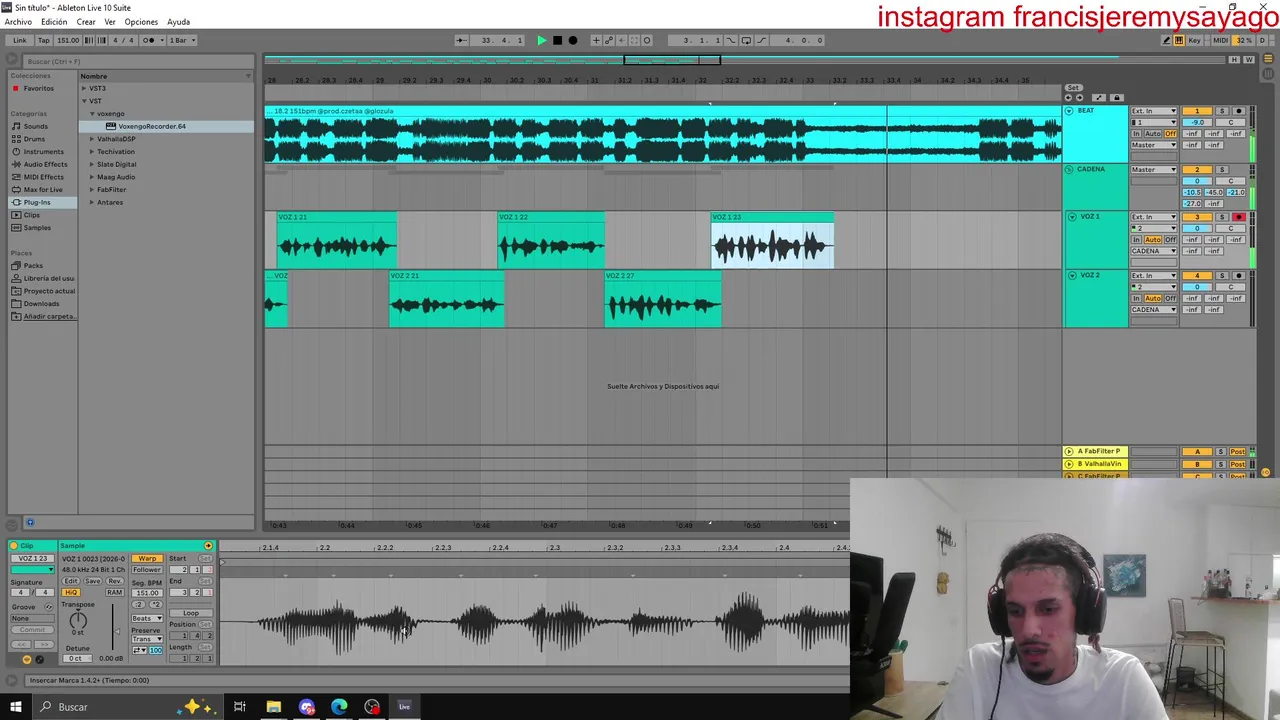Select VoxengoRecorder.64 plug-in in browser
Image resolution: width=1280 pixels, height=720 pixels.
[151, 126]
